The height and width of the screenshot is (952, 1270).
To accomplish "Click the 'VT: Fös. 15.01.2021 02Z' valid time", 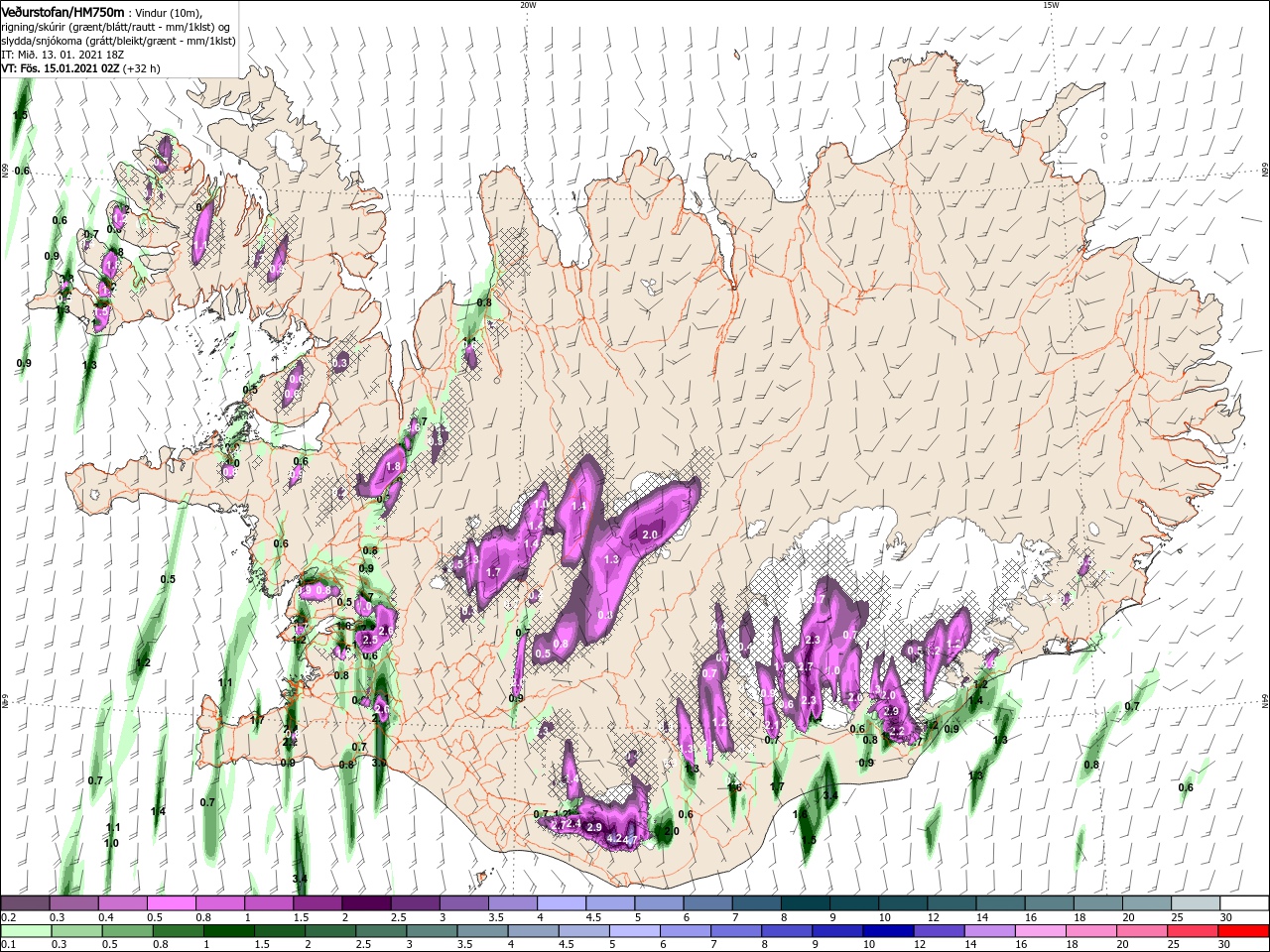I will (x=61, y=68).
